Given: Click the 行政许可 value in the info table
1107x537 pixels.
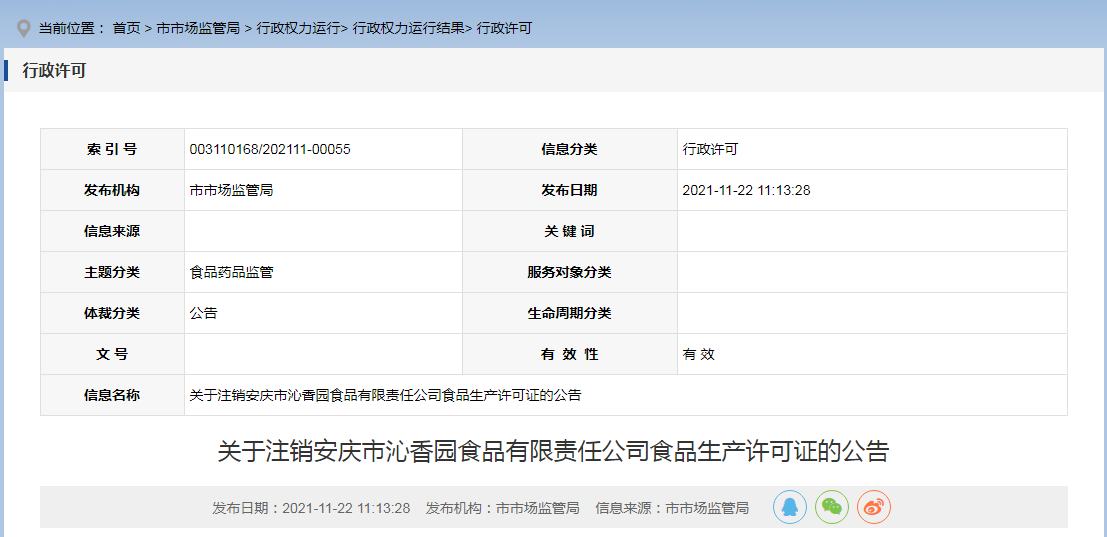Looking at the screenshot, I should click(710, 150).
